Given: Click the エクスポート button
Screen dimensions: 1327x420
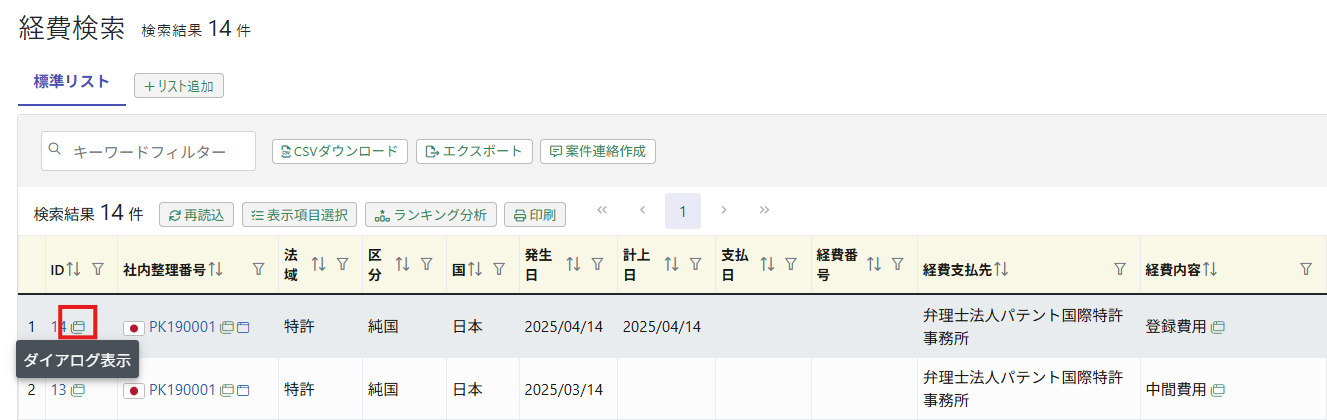Looking at the screenshot, I should pyautogui.click(x=474, y=151).
